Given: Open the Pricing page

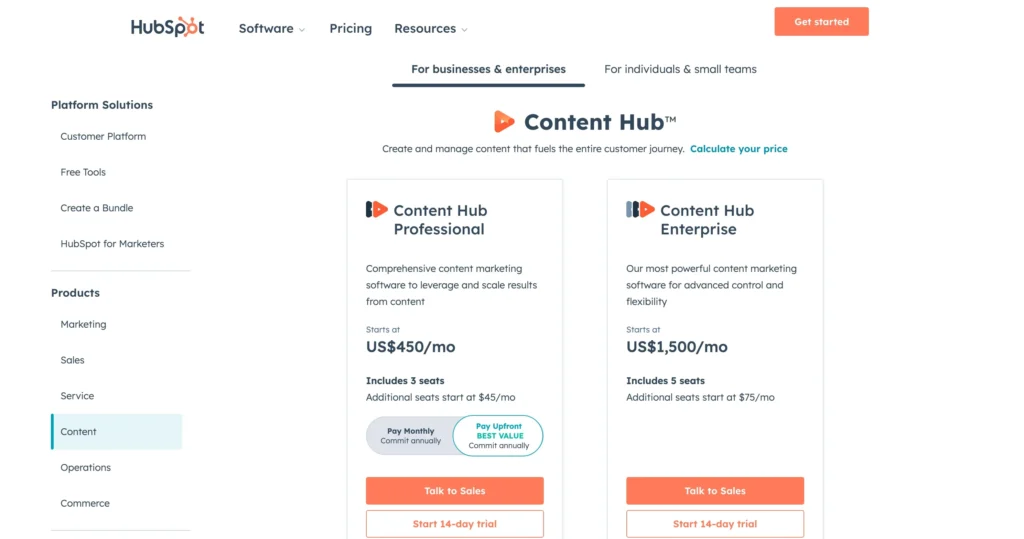Looking at the screenshot, I should [x=350, y=29].
